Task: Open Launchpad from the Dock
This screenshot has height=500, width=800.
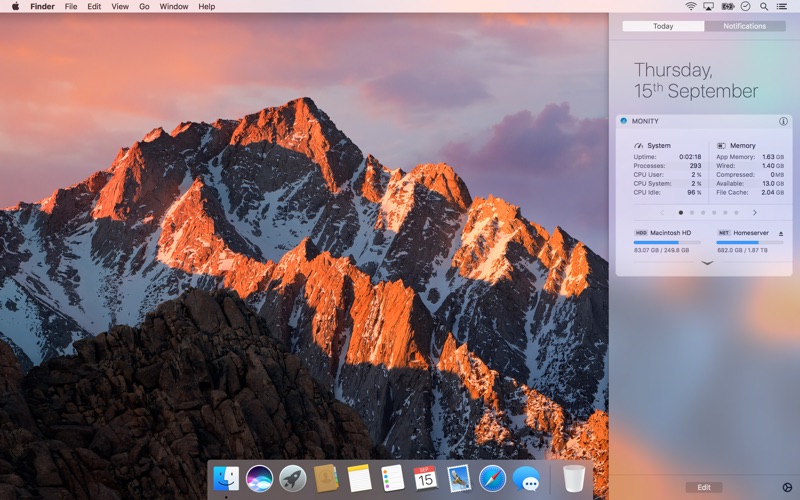Action: [x=293, y=478]
